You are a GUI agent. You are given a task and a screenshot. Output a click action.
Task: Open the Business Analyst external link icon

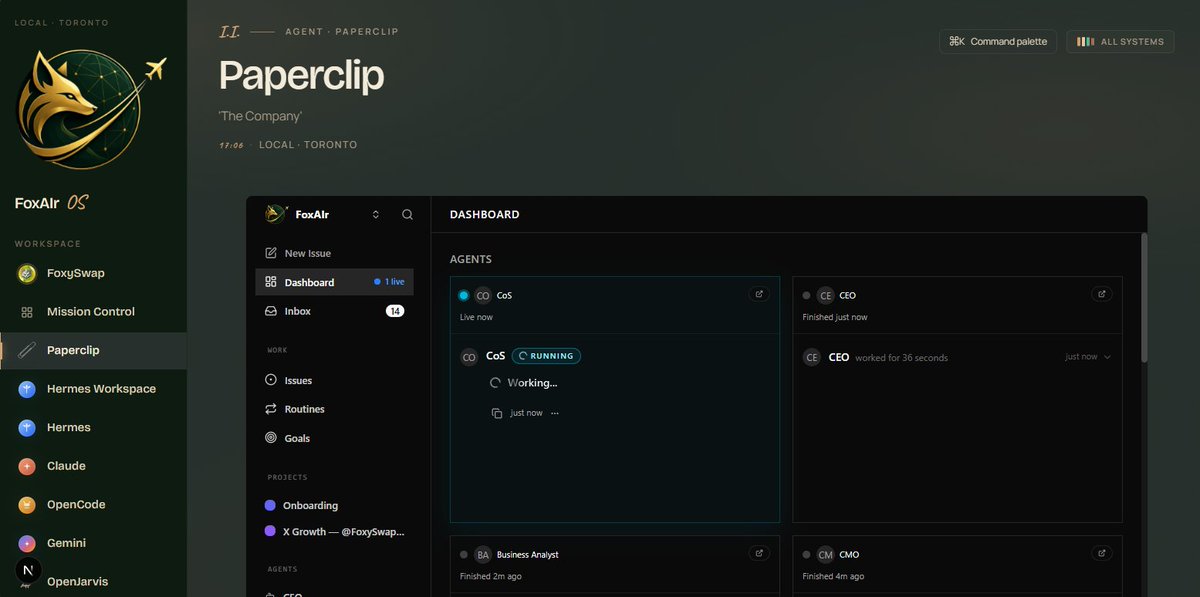point(759,553)
